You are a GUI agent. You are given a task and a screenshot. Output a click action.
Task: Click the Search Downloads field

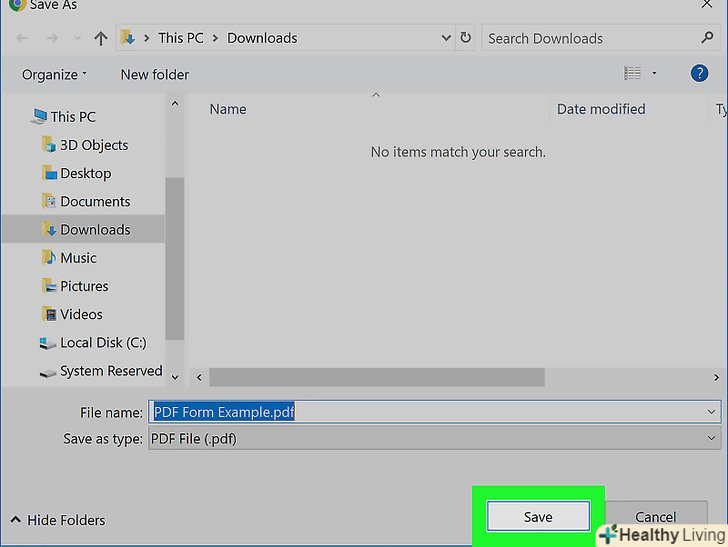point(590,38)
